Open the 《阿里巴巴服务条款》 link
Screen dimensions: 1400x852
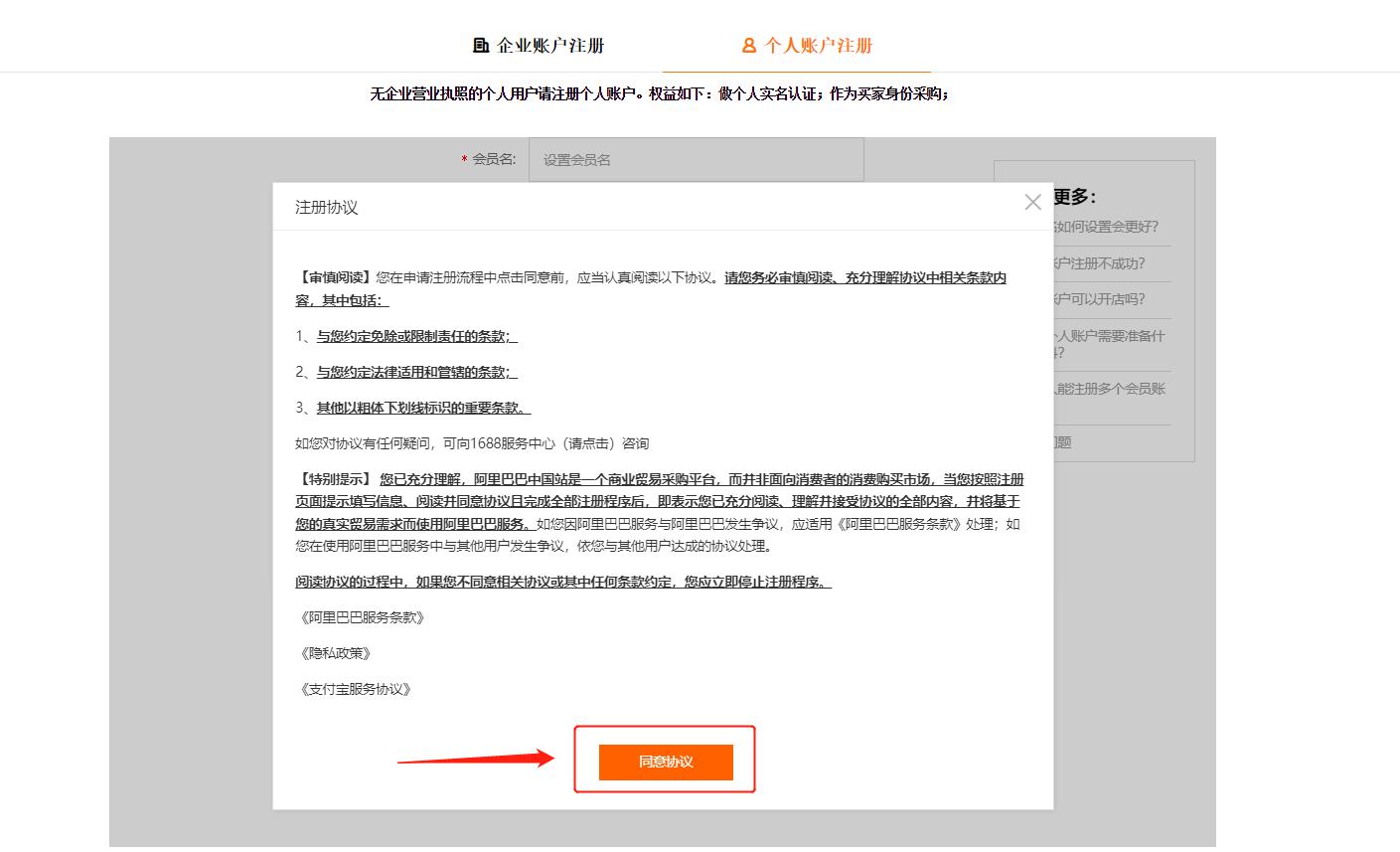(363, 617)
